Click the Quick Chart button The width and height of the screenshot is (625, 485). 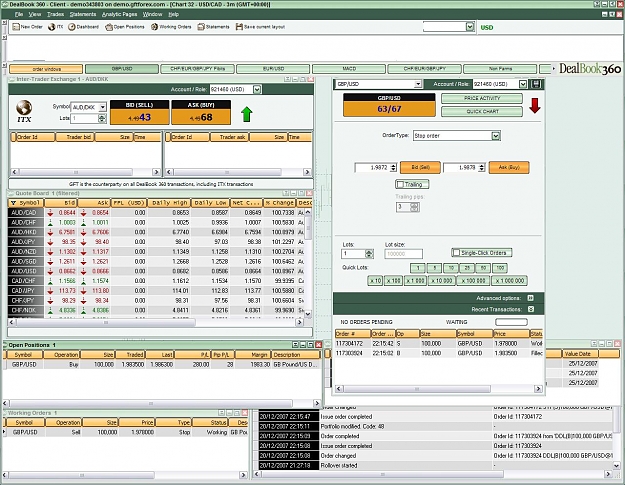482,112
